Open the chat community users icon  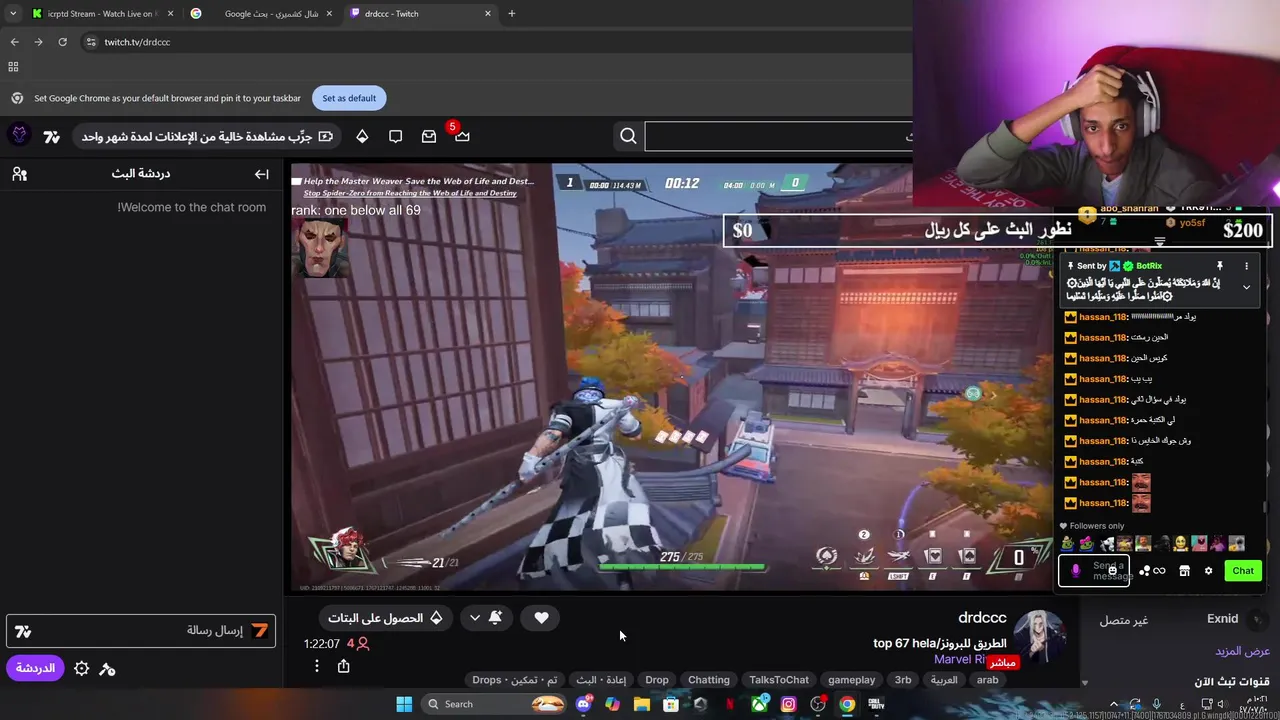pyautogui.click(x=20, y=174)
